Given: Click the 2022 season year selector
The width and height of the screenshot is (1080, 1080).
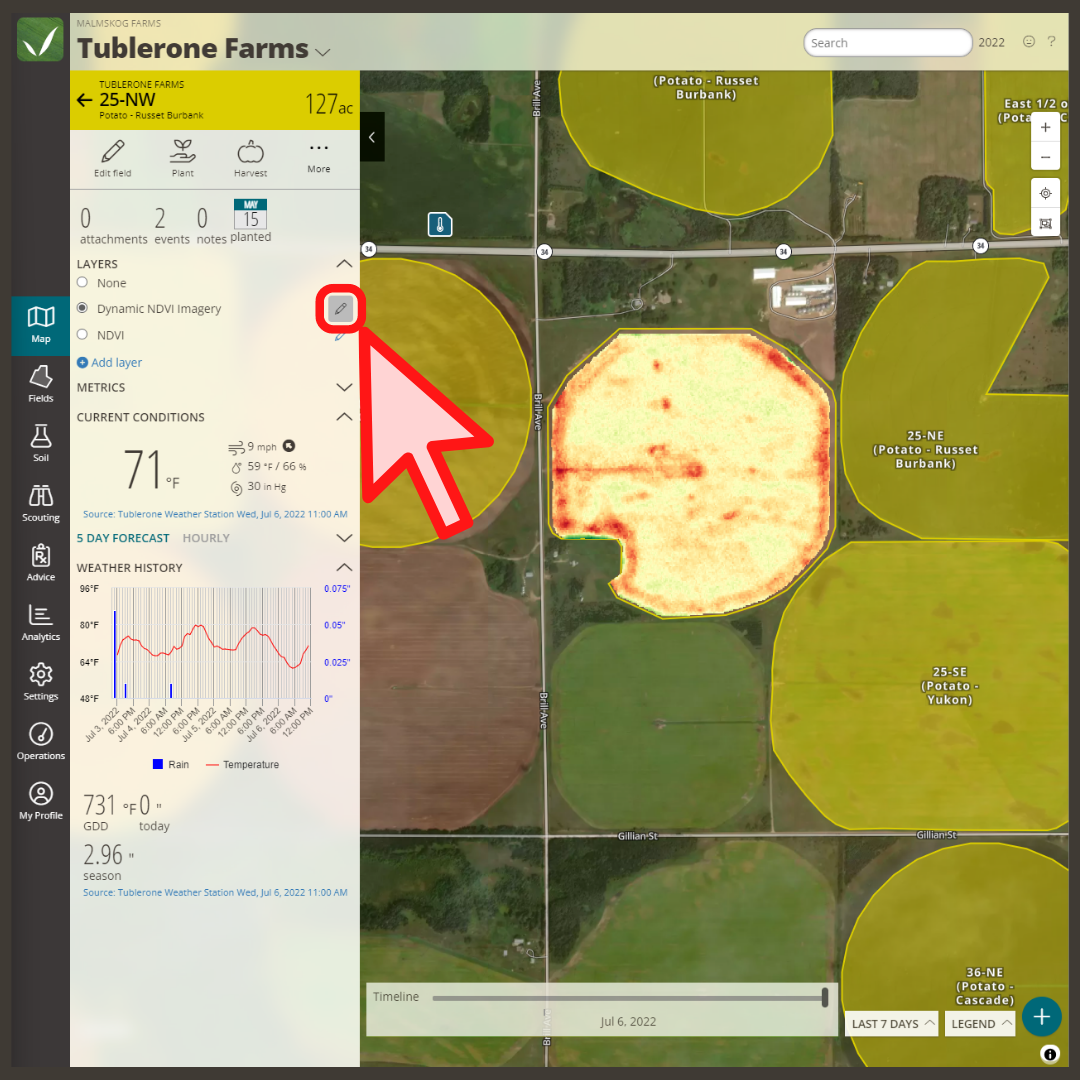Looking at the screenshot, I should pos(991,43).
